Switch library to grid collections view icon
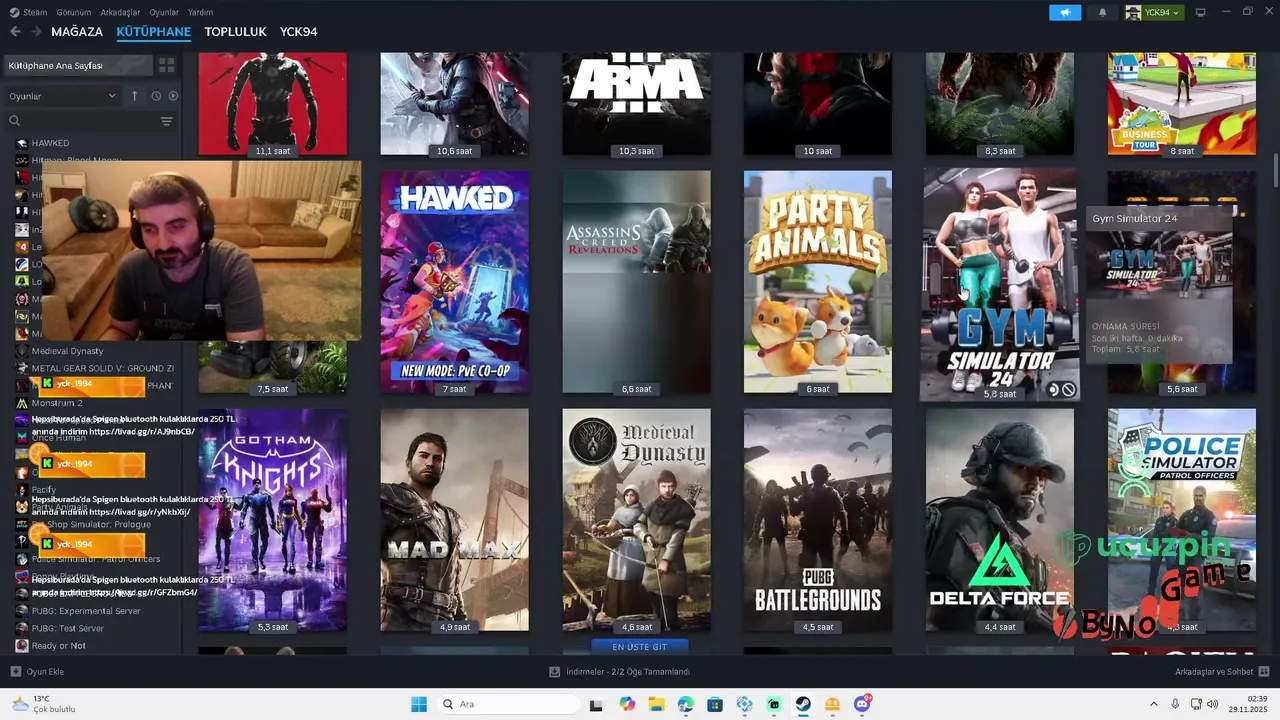The width and height of the screenshot is (1280, 720). coord(167,65)
